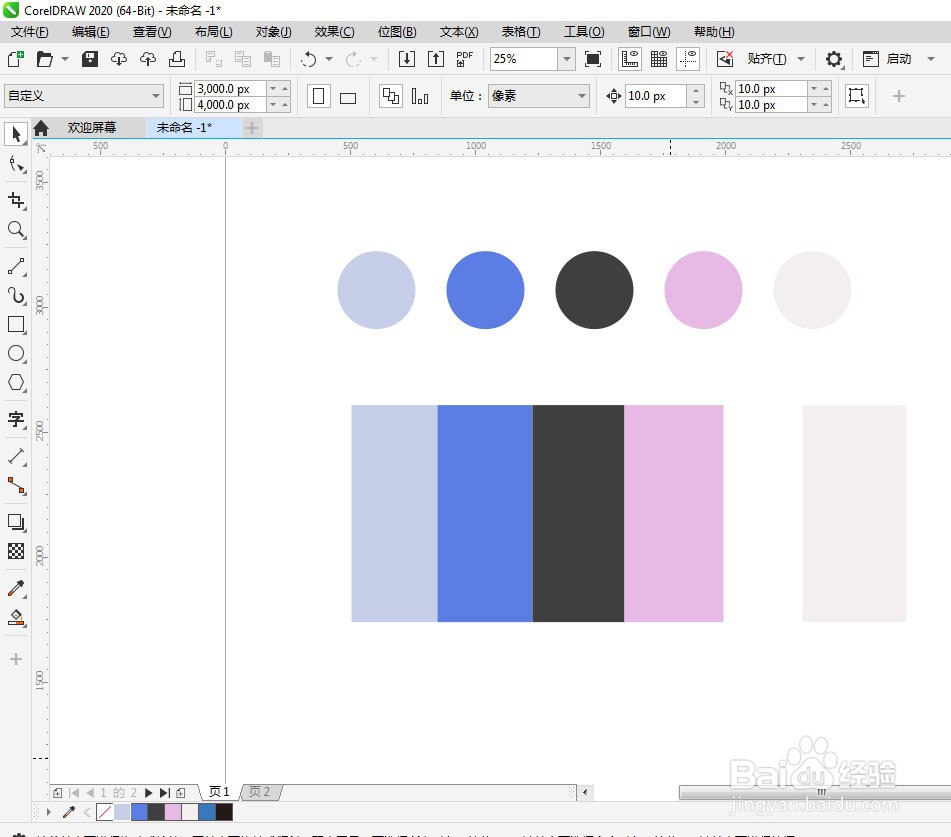951x837 pixels.
Task: Toggle Show grid
Action: coord(659,59)
